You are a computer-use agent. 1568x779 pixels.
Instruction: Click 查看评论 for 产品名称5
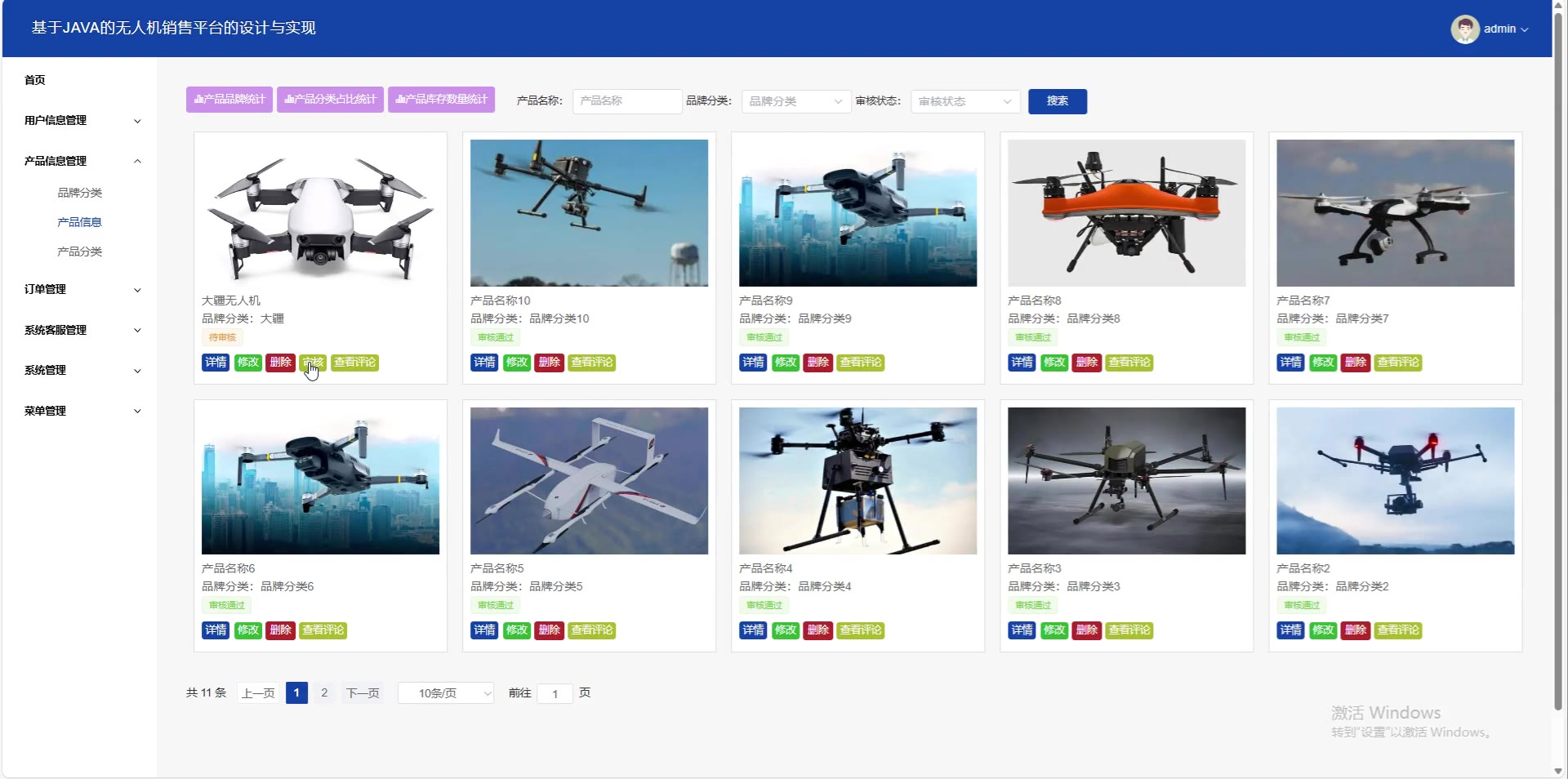coord(592,630)
